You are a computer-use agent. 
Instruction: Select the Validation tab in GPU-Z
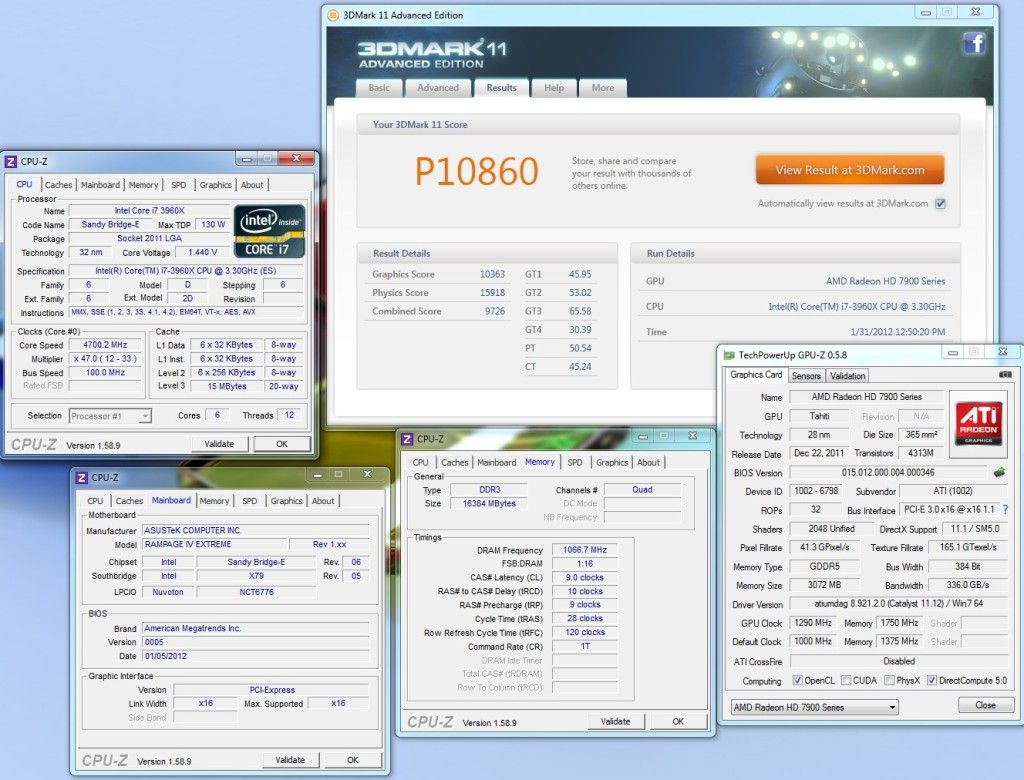tap(847, 376)
